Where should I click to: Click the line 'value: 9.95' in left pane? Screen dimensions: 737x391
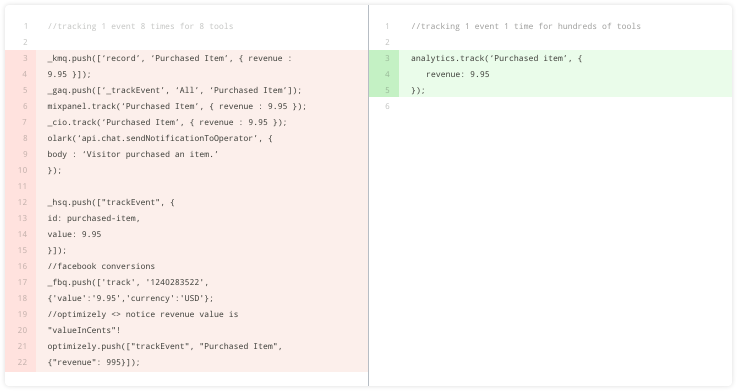click(x=74, y=234)
